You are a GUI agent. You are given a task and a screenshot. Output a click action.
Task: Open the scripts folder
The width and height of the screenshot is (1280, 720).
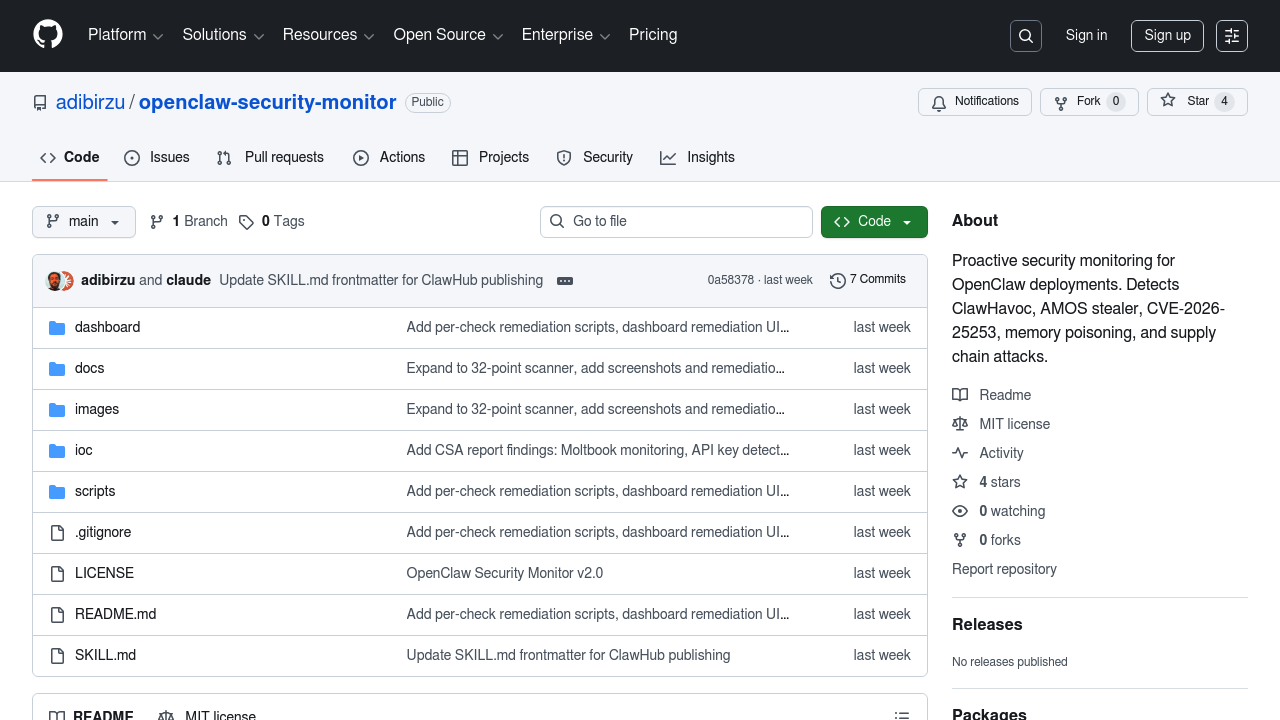click(95, 491)
